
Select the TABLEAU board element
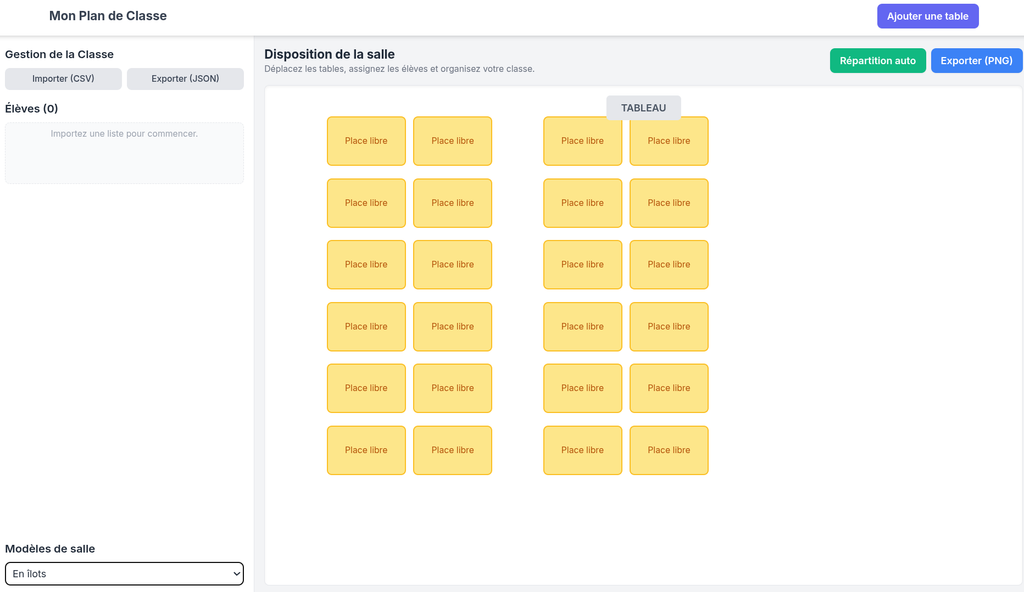coord(643,107)
